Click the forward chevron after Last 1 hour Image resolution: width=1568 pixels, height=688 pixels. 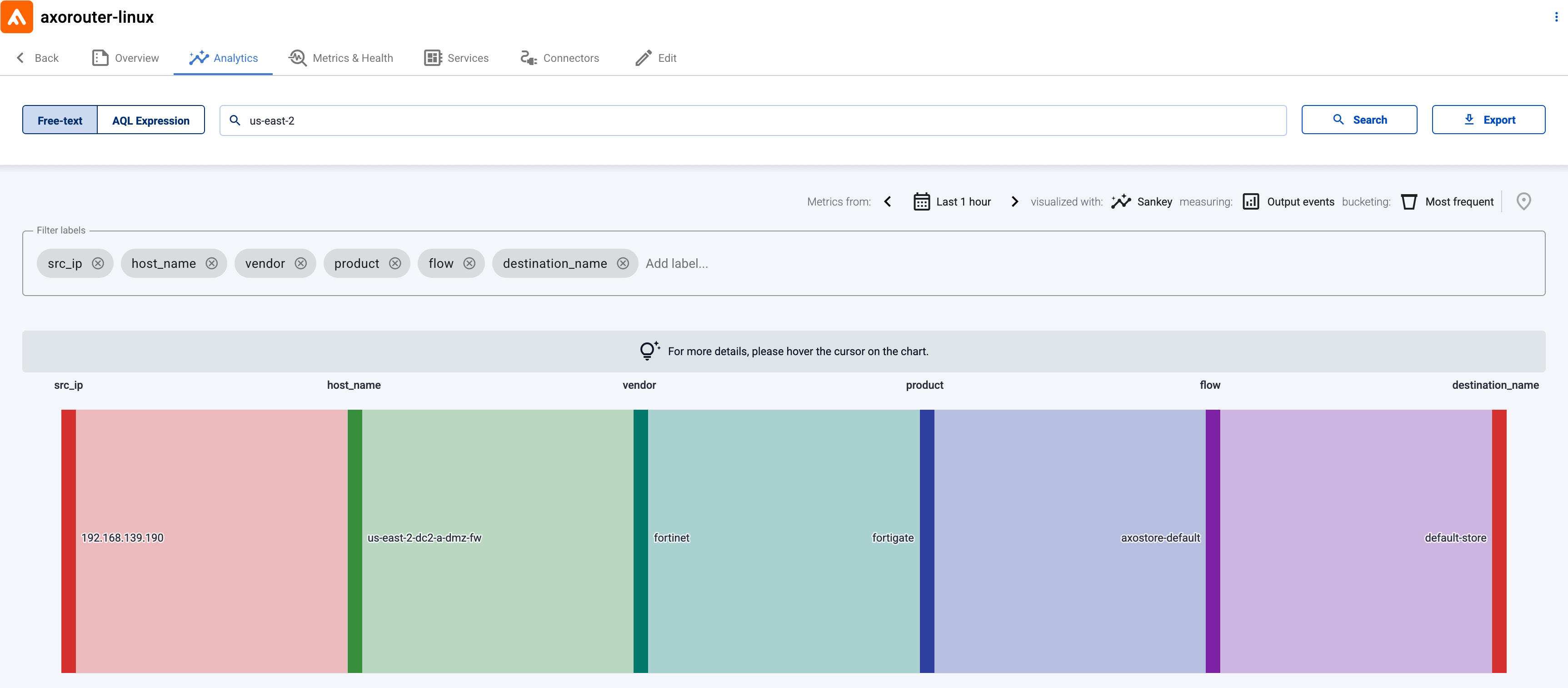tap(1014, 201)
